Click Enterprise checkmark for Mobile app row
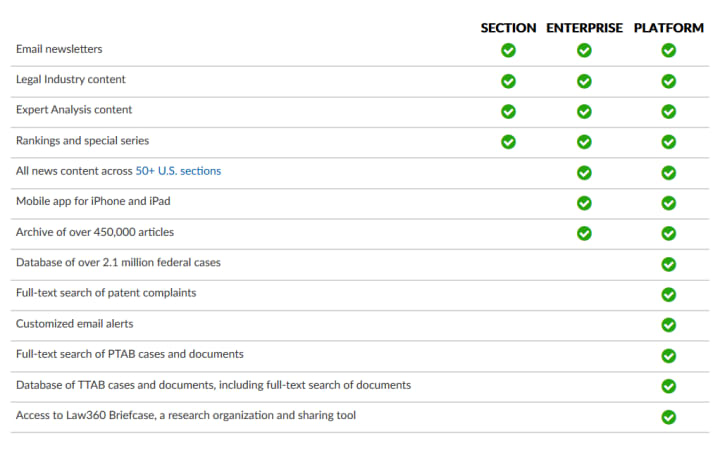The height and width of the screenshot is (462, 720). coord(584,203)
